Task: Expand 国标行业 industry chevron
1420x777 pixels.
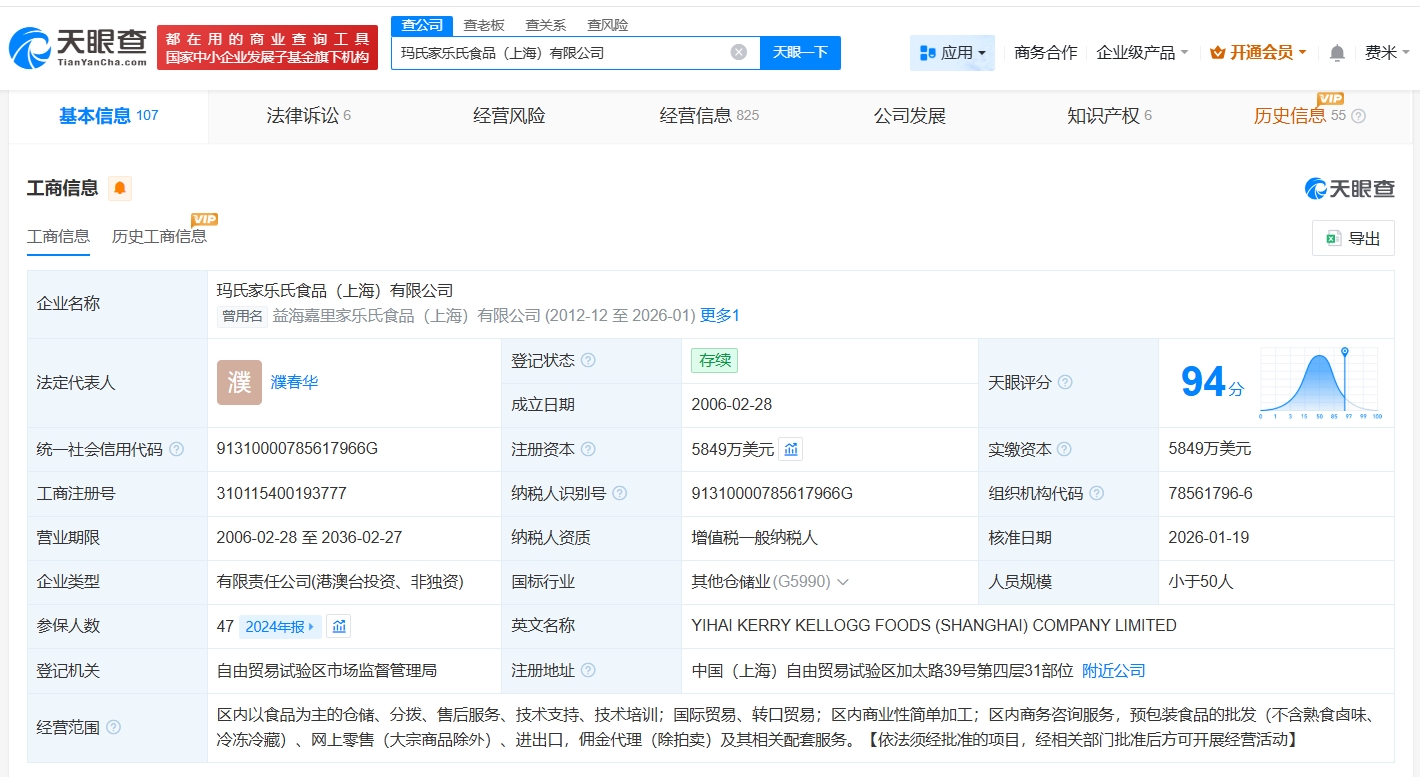Action: point(843,582)
